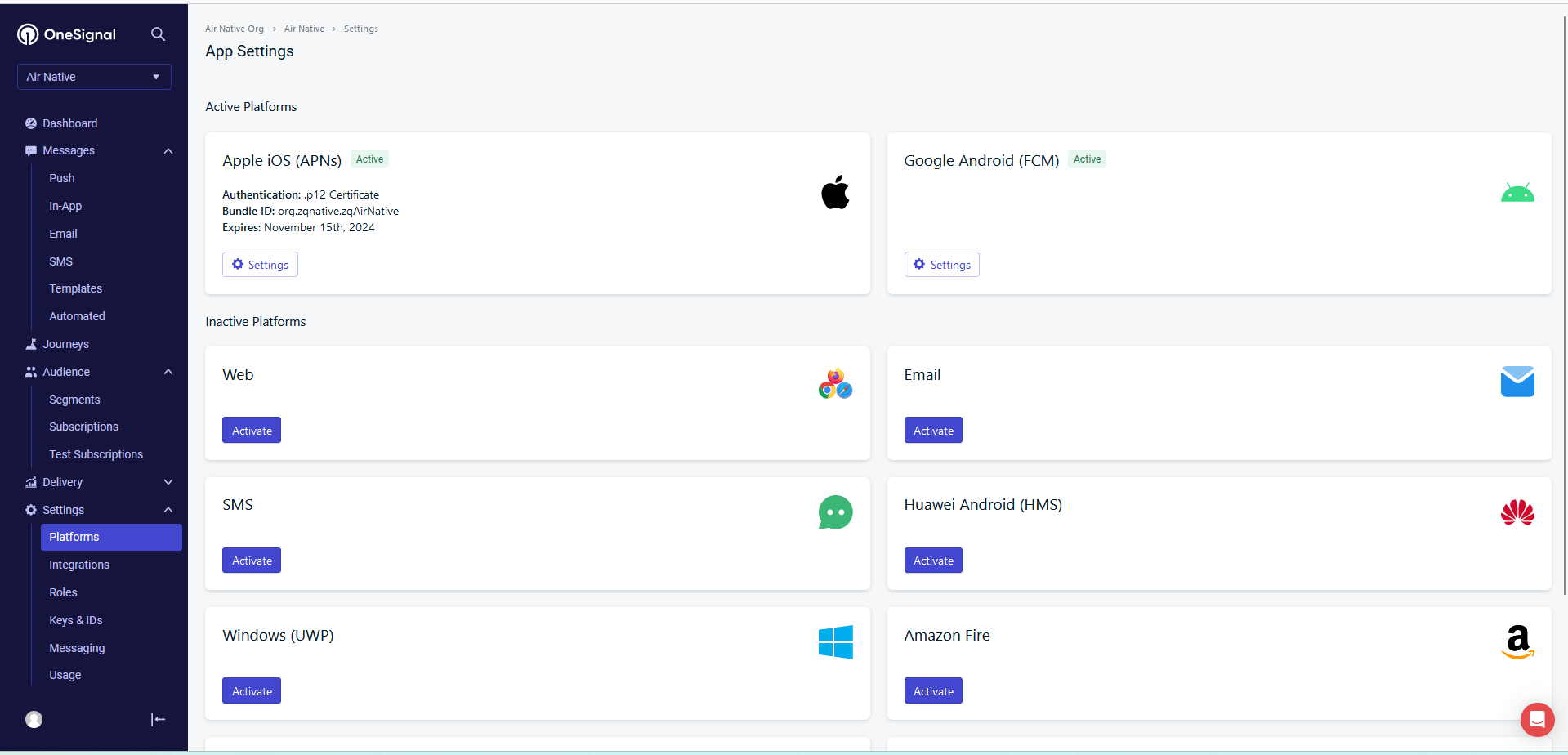The height and width of the screenshot is (755, 1568).
Task: Click the user avatar icon
Action: tap(34, 719)
